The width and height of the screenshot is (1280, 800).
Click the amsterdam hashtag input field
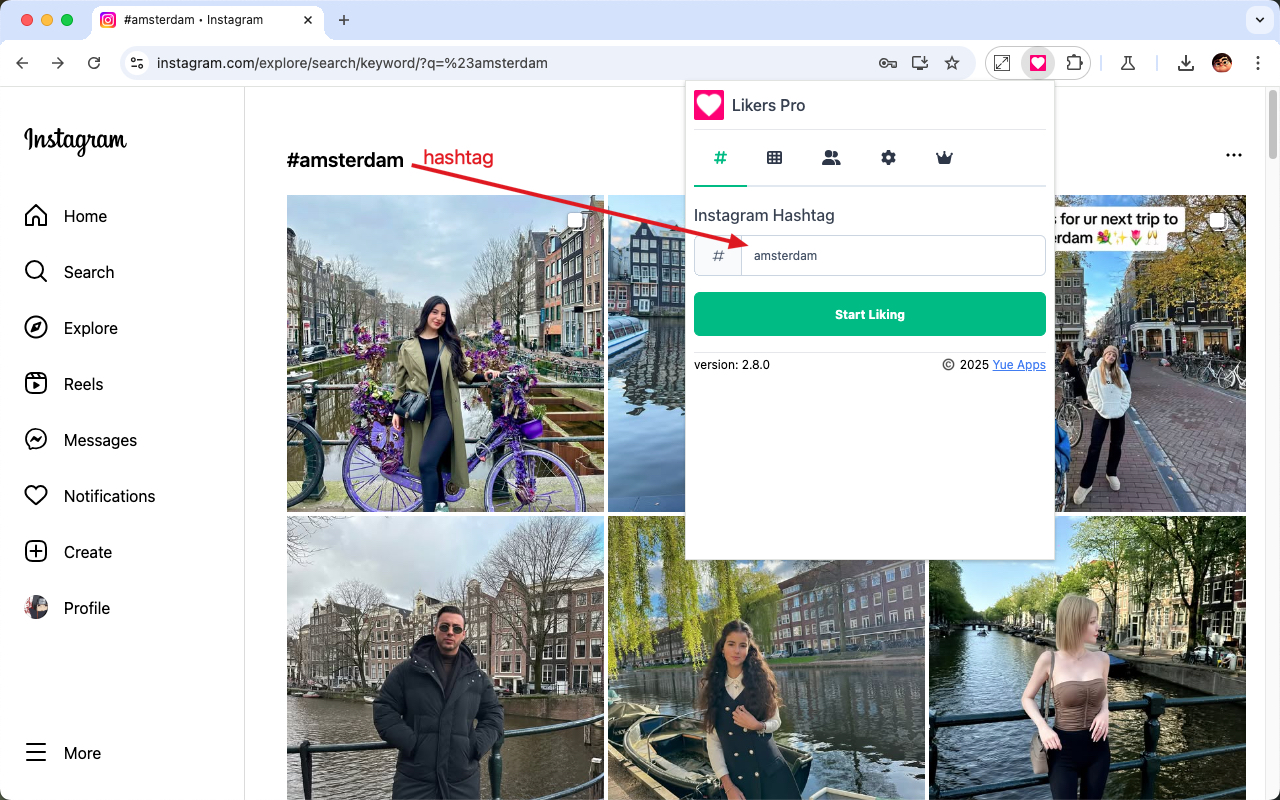[890, 255]
